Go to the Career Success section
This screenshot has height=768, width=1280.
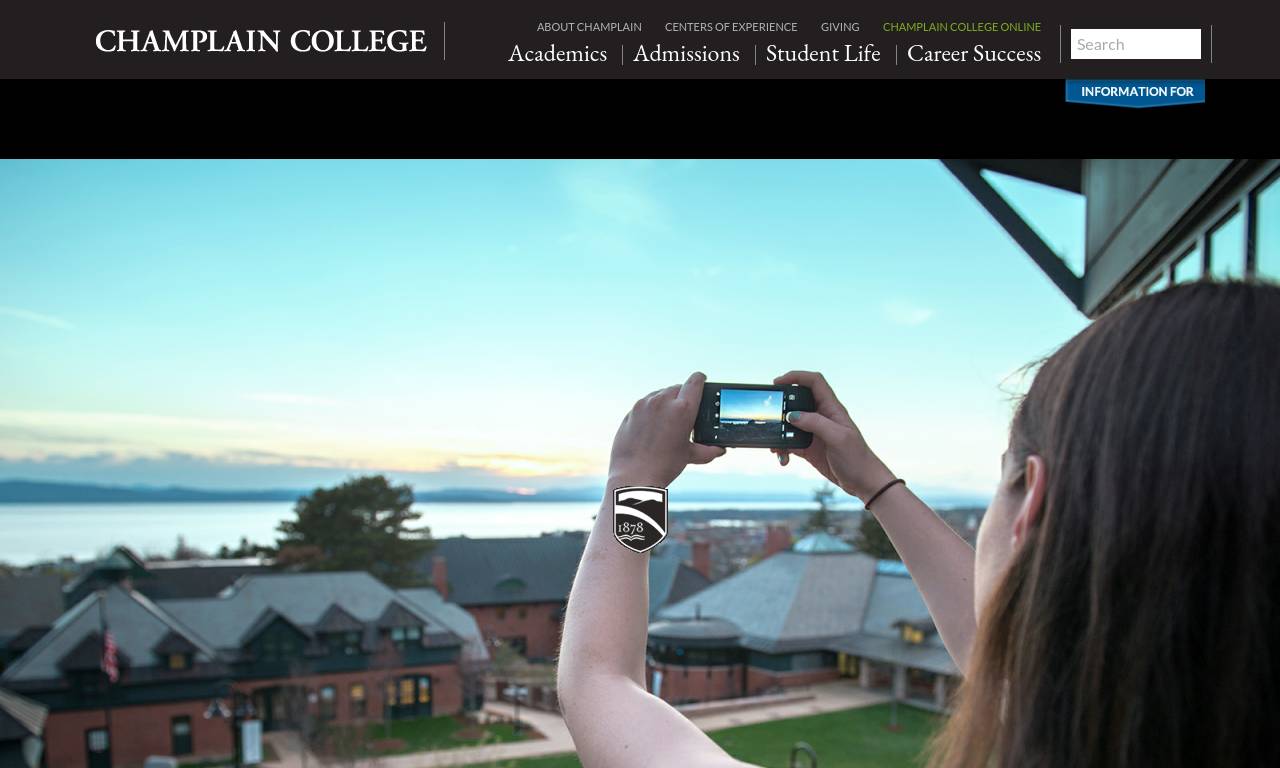coord(974,53)
